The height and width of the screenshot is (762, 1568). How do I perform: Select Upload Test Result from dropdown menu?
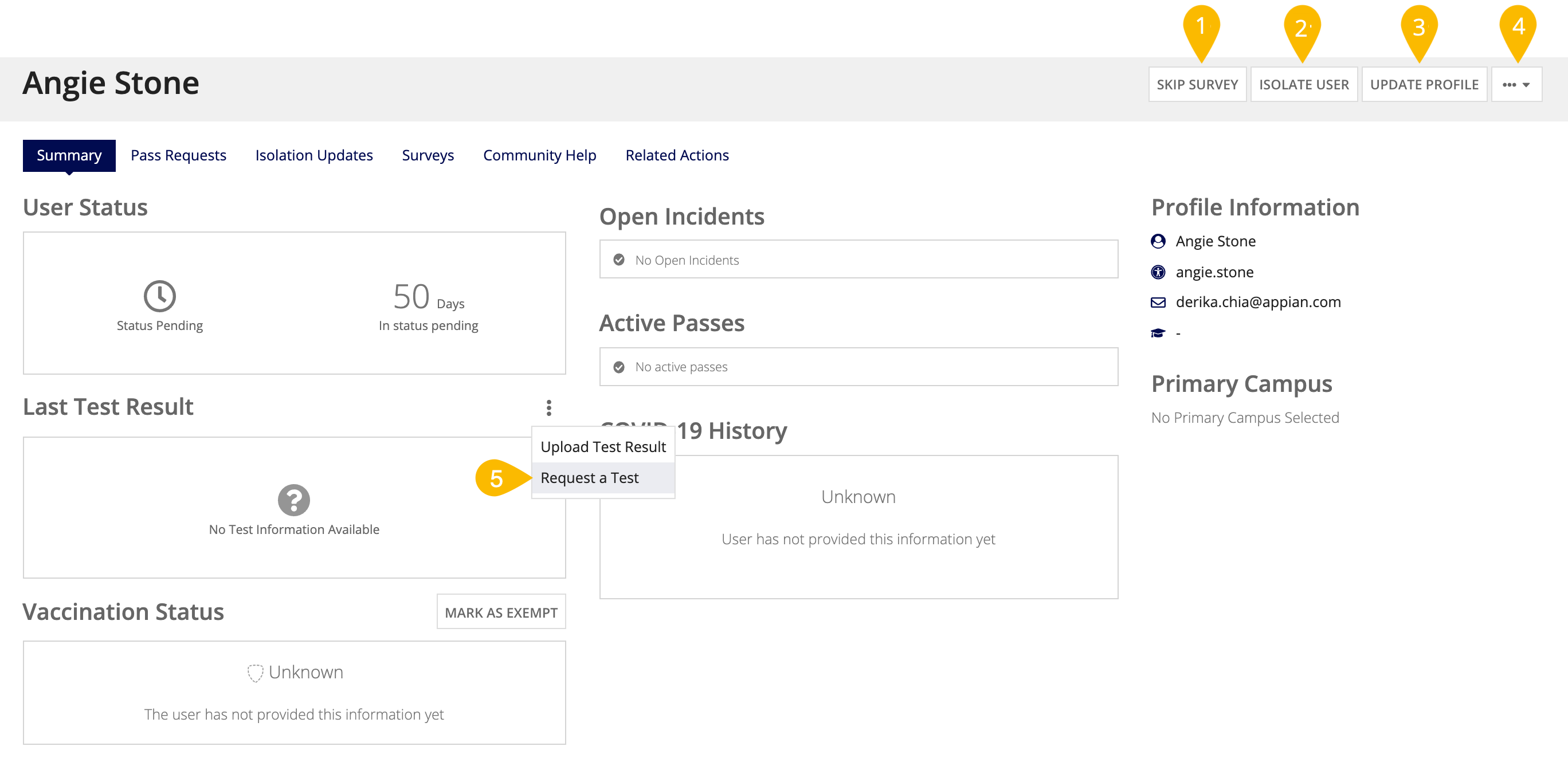pos(600,447)
